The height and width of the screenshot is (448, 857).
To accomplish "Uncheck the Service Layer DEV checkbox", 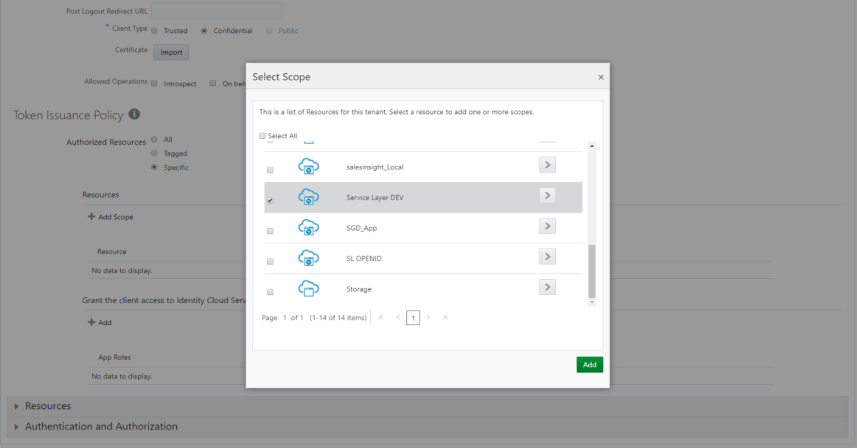I will pos(270,201).
